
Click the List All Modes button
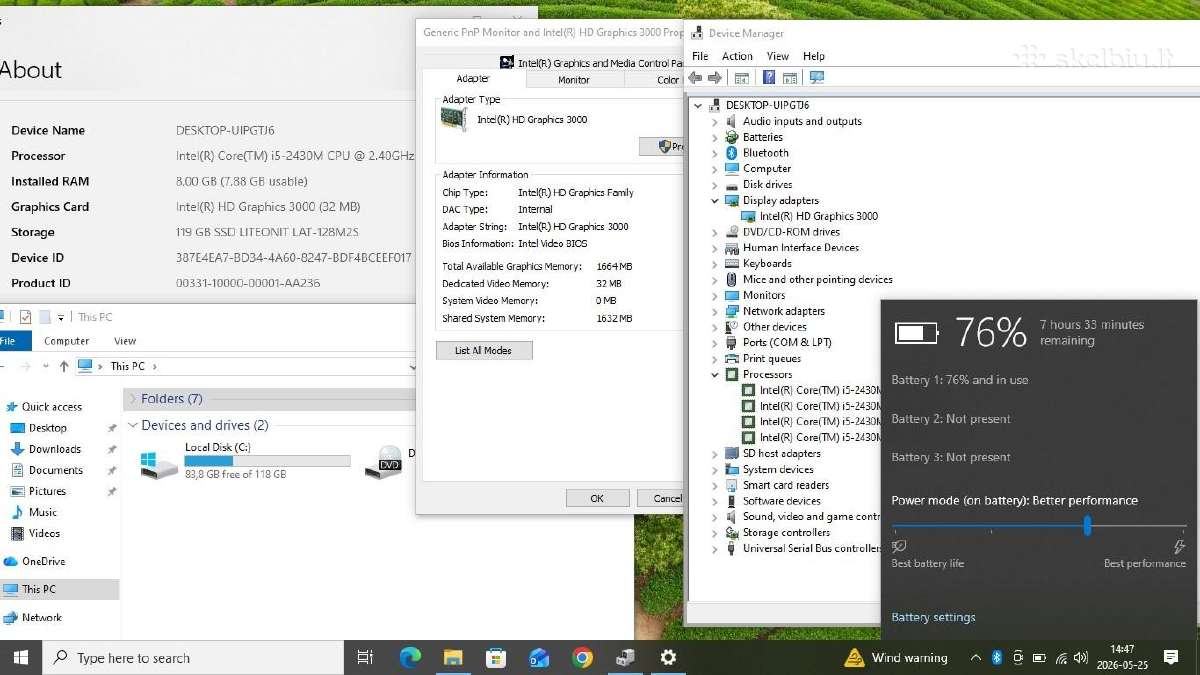tap(484, 350)
